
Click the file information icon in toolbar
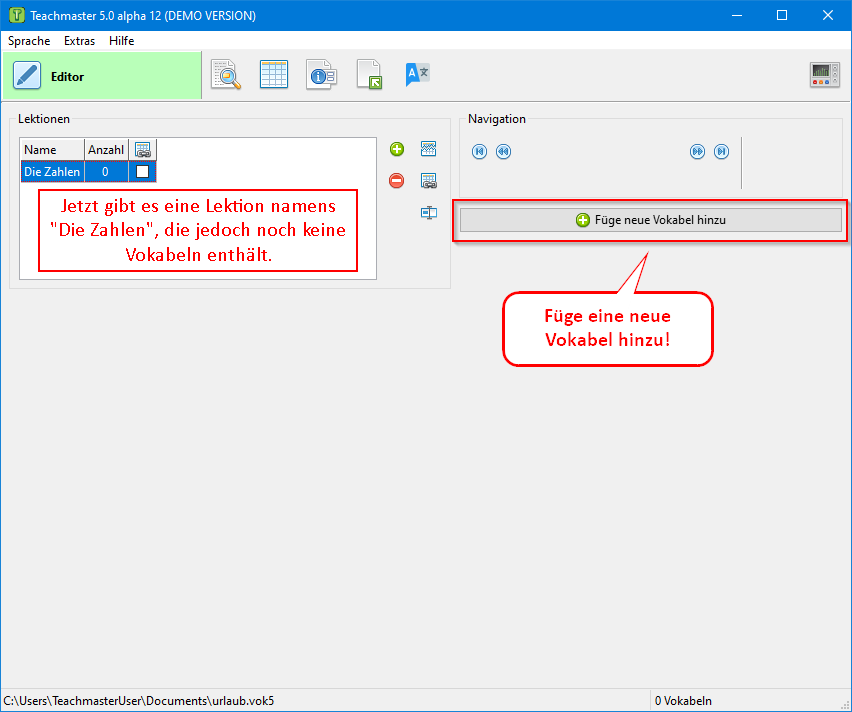pyautogui.click(x=321, y=75)
